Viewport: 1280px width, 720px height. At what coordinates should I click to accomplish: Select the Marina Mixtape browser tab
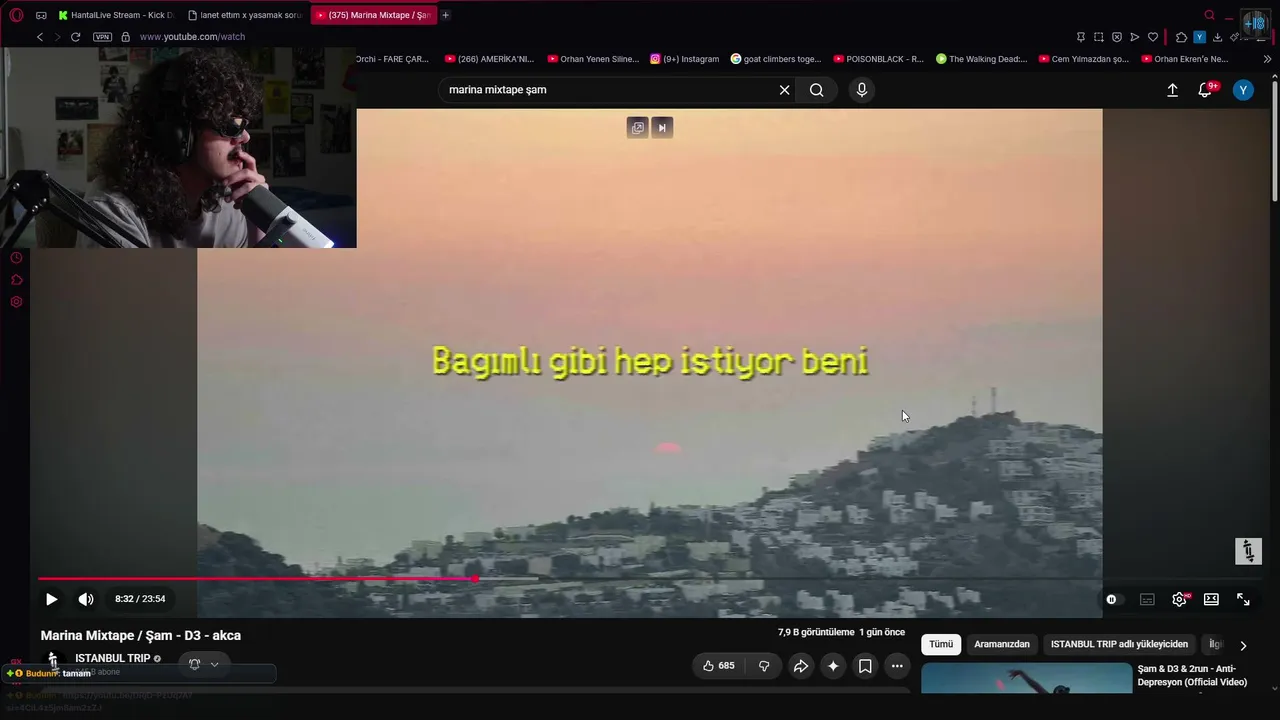coord(374,15)
